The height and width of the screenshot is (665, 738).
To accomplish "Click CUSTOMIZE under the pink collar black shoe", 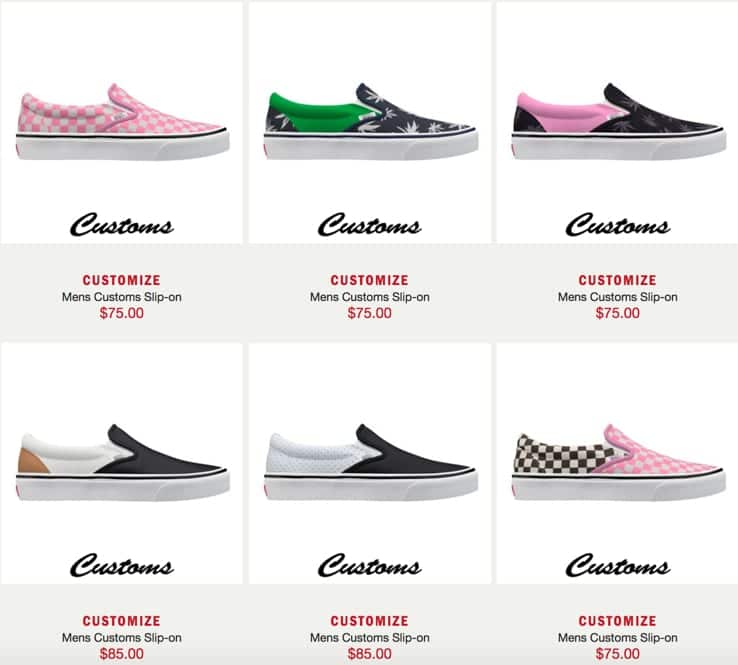I will click(618, 280).
